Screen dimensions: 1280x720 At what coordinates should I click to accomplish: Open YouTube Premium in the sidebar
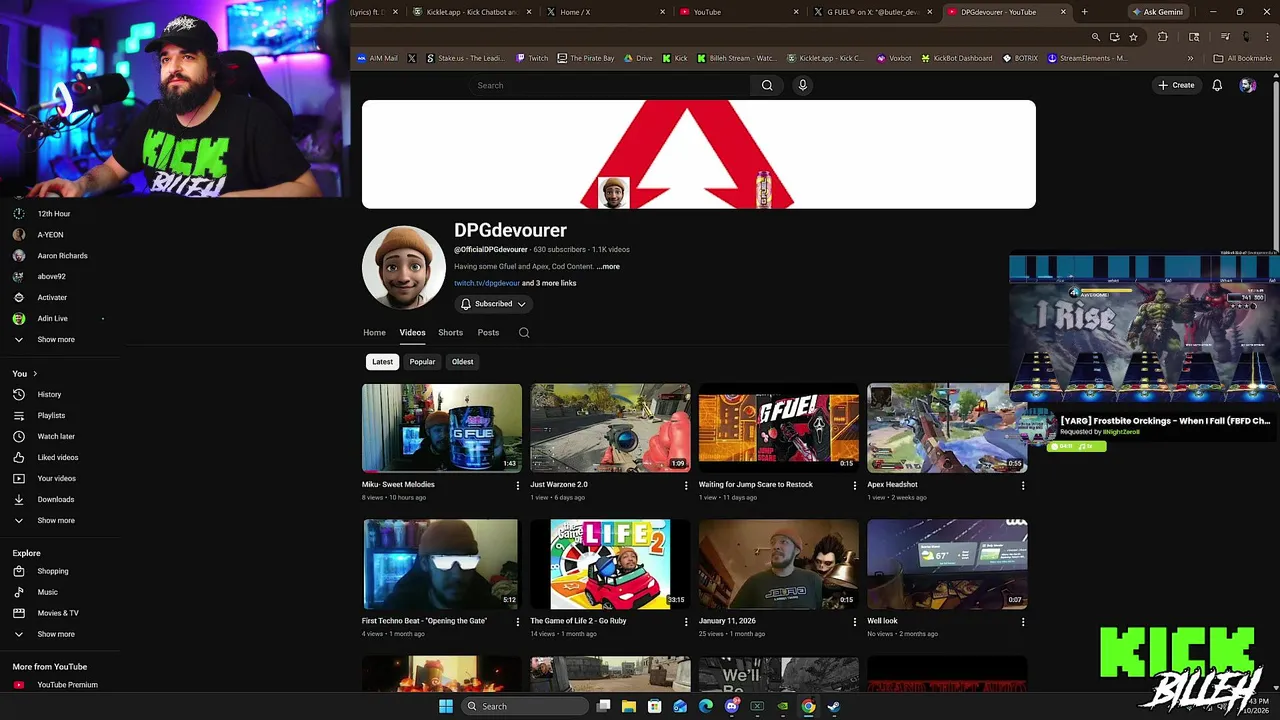click(67, 685)
